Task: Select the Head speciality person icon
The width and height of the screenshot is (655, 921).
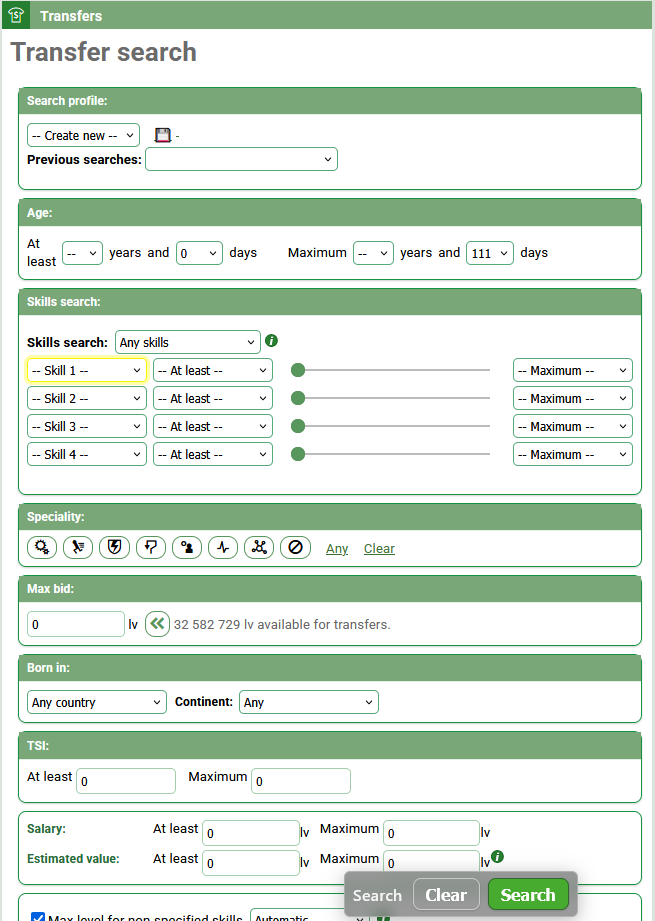Action: tap(187, 547)
